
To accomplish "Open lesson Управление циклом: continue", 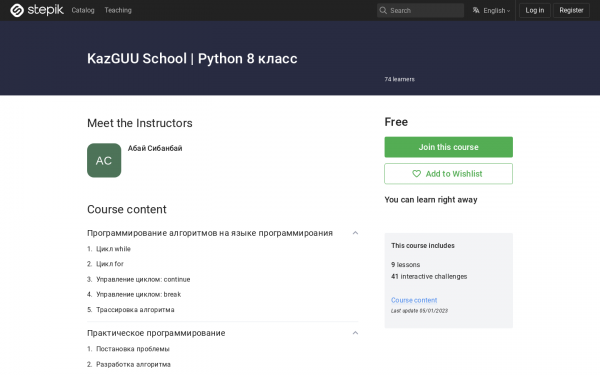I will 143,279.
